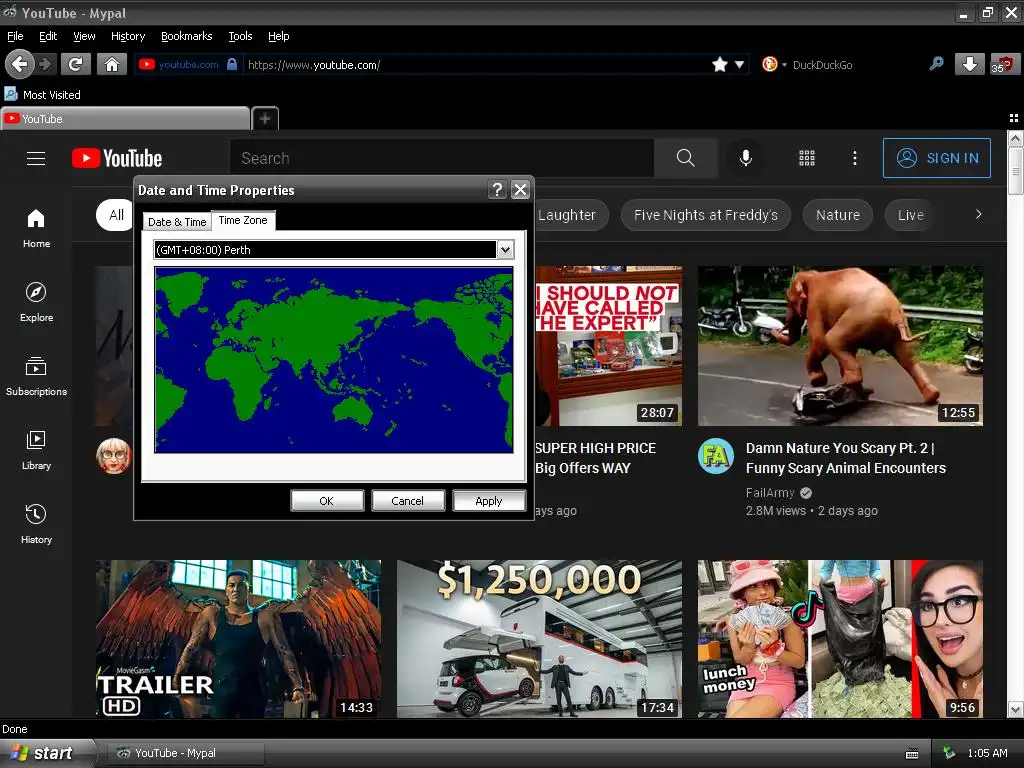
Task: Click the page scrollbar down arrow
Action: 1016,709
